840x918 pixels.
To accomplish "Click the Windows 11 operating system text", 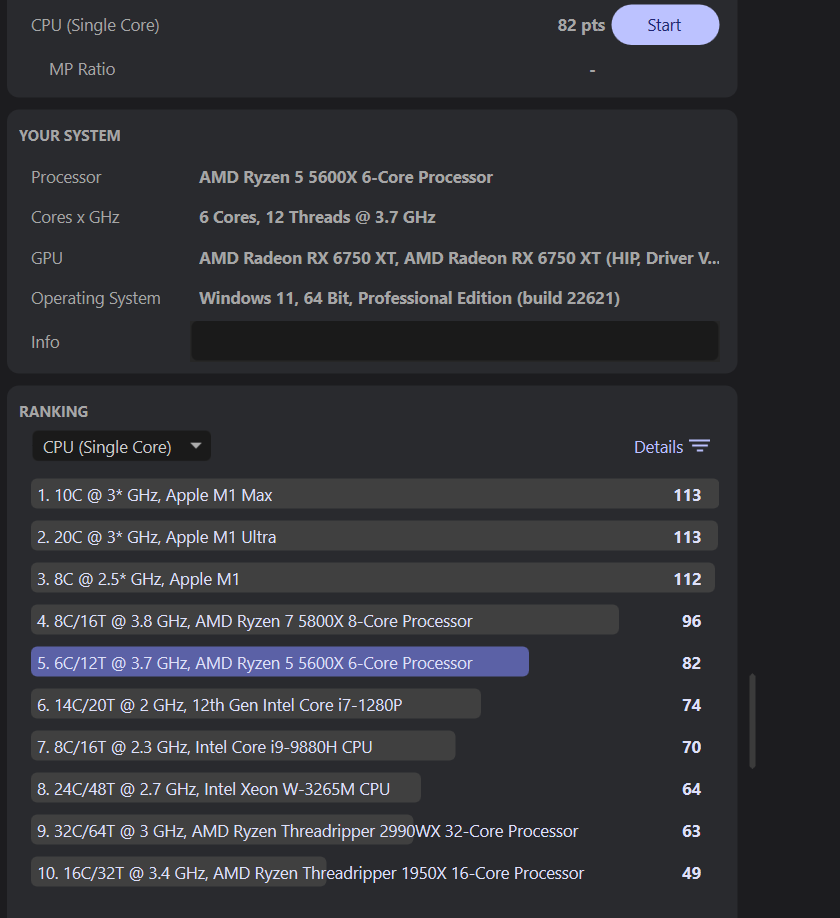I will [409, 298].
